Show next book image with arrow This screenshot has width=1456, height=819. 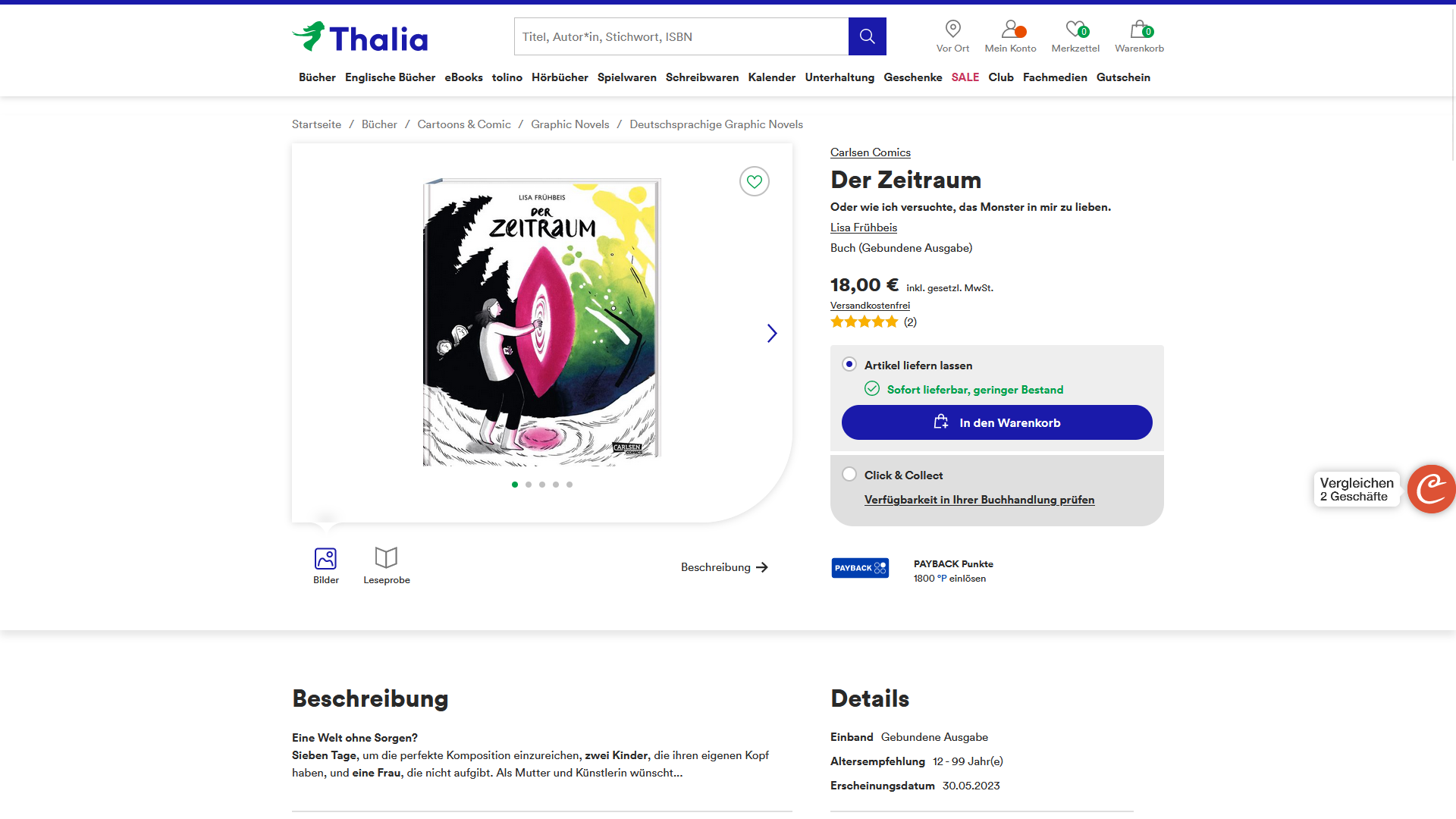(771, 334)
